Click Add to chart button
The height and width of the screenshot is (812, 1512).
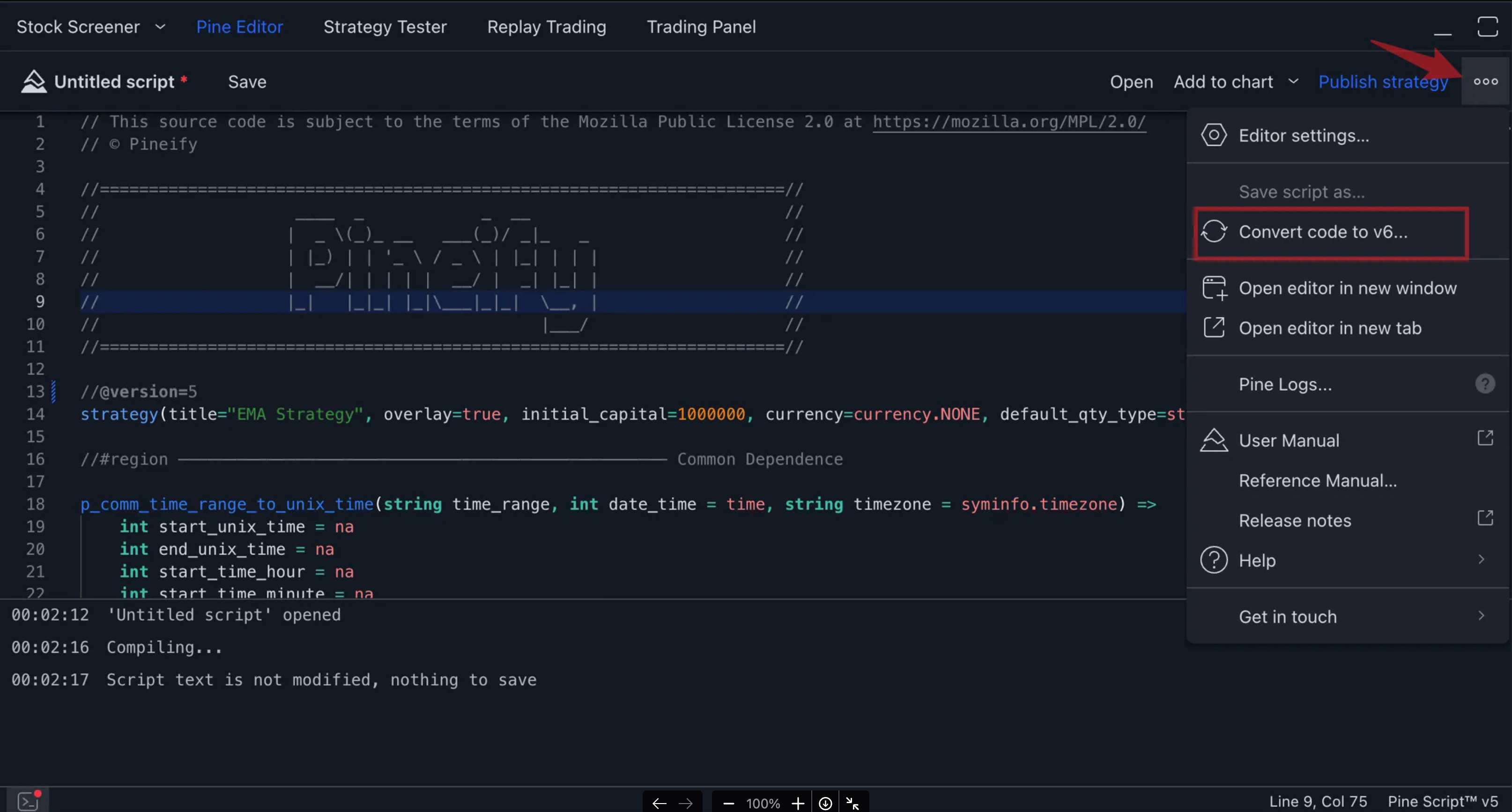1223,81
